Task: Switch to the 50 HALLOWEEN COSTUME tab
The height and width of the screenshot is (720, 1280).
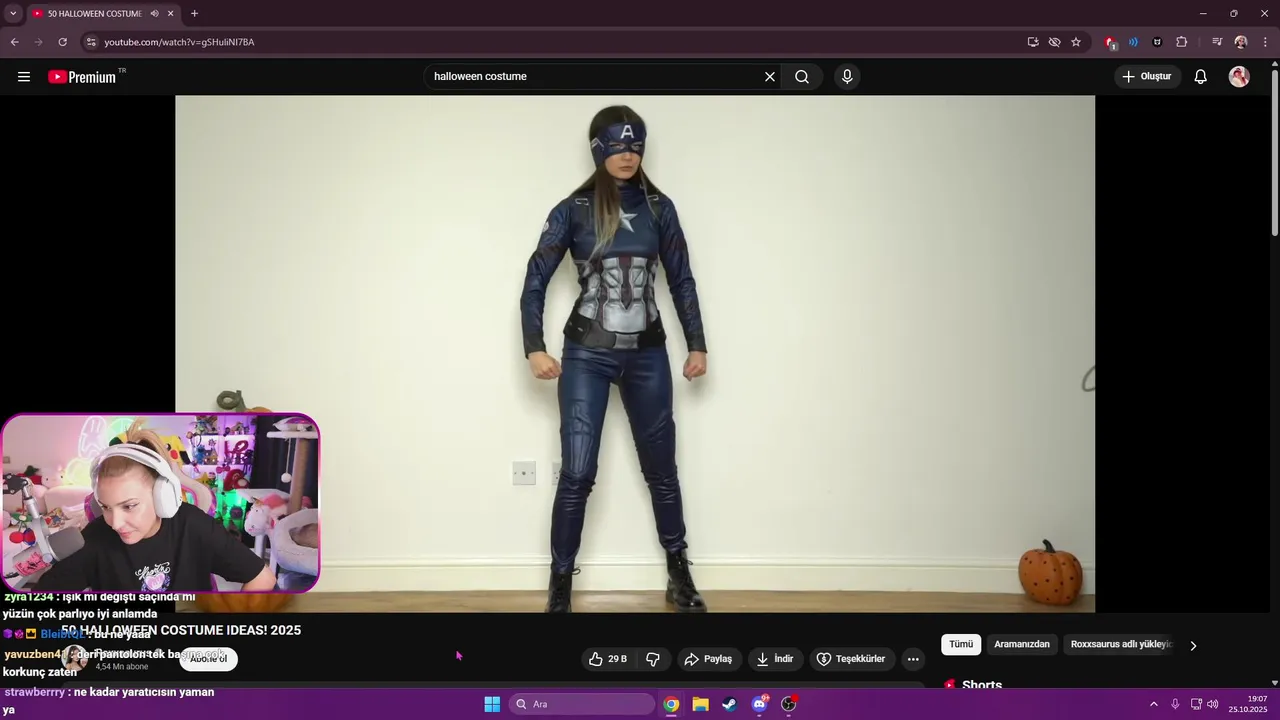Action: tap(93, 14)
